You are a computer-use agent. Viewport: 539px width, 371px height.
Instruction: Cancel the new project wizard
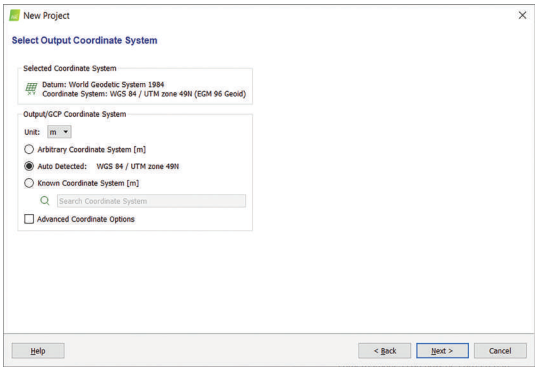(500, 351)
